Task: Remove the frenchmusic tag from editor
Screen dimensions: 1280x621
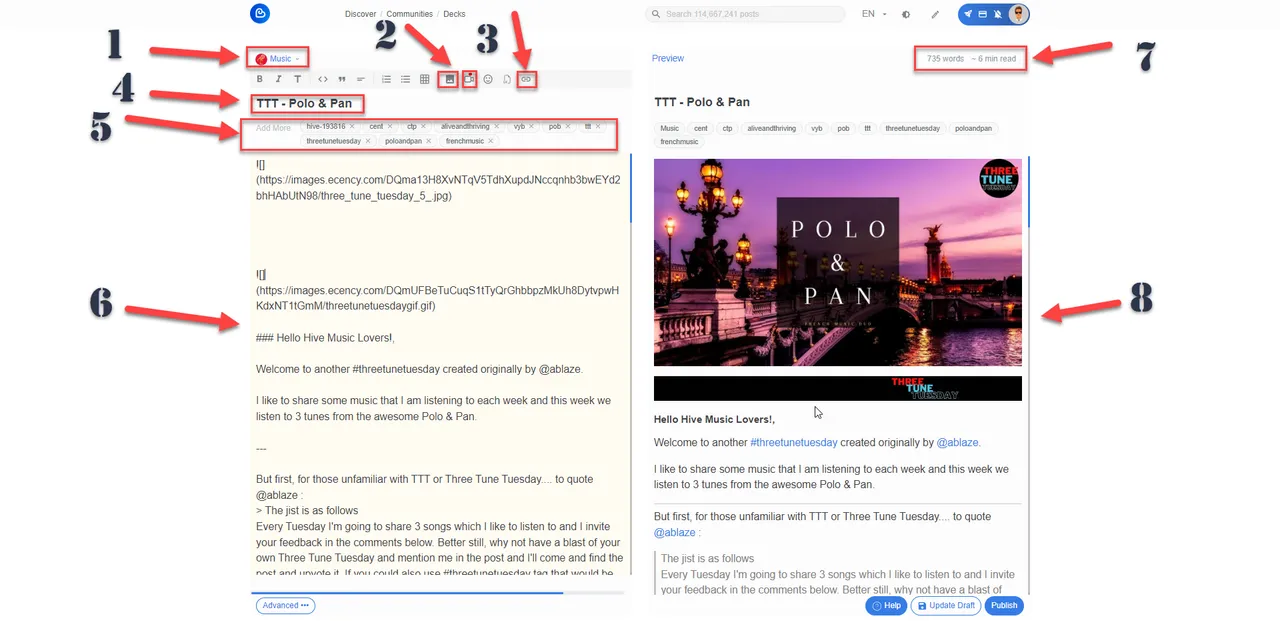Action: pyautogui.click(x=490, y=141)
